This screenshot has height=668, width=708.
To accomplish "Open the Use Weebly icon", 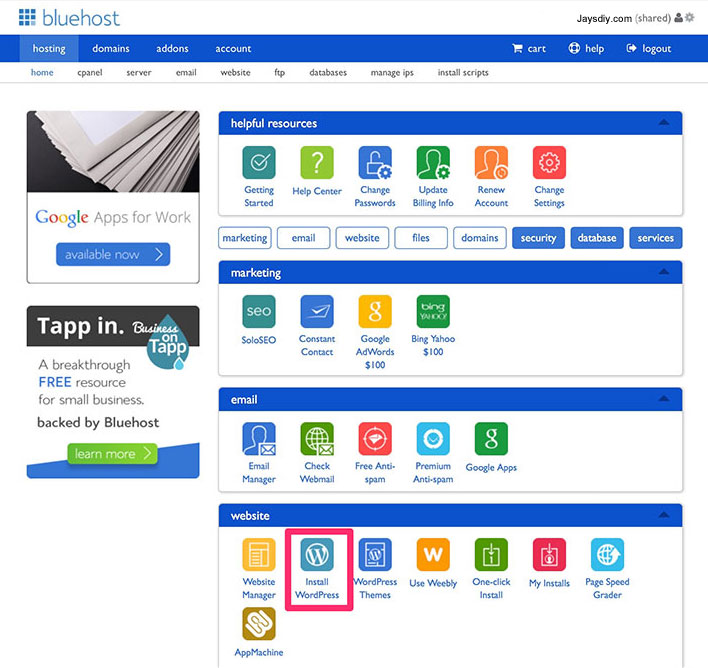I will (433, 554).
